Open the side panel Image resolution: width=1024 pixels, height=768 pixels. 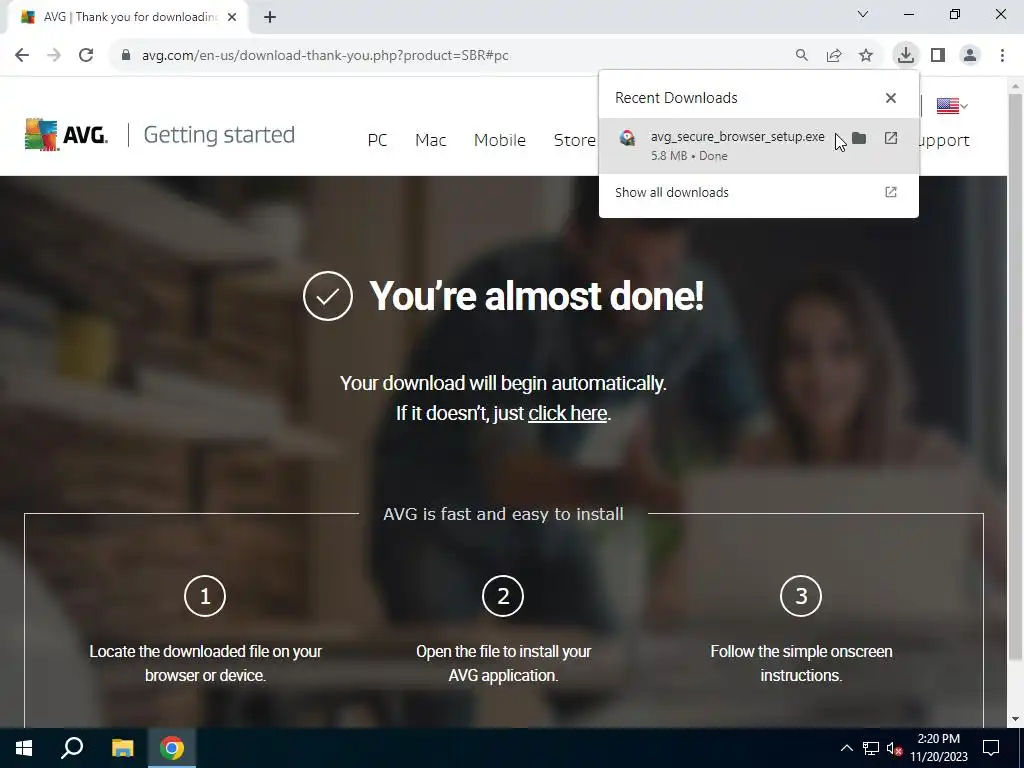point(938,56)
